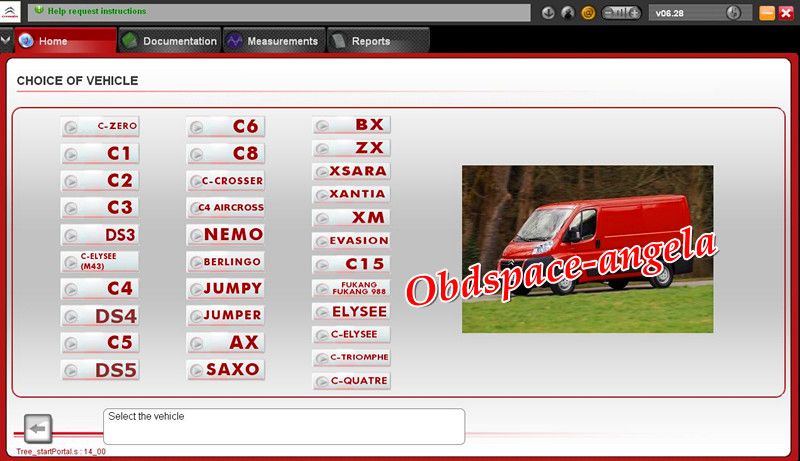Click the user profile icon in top bar
Screen dimensions: 800x461
tap(567, 13)
